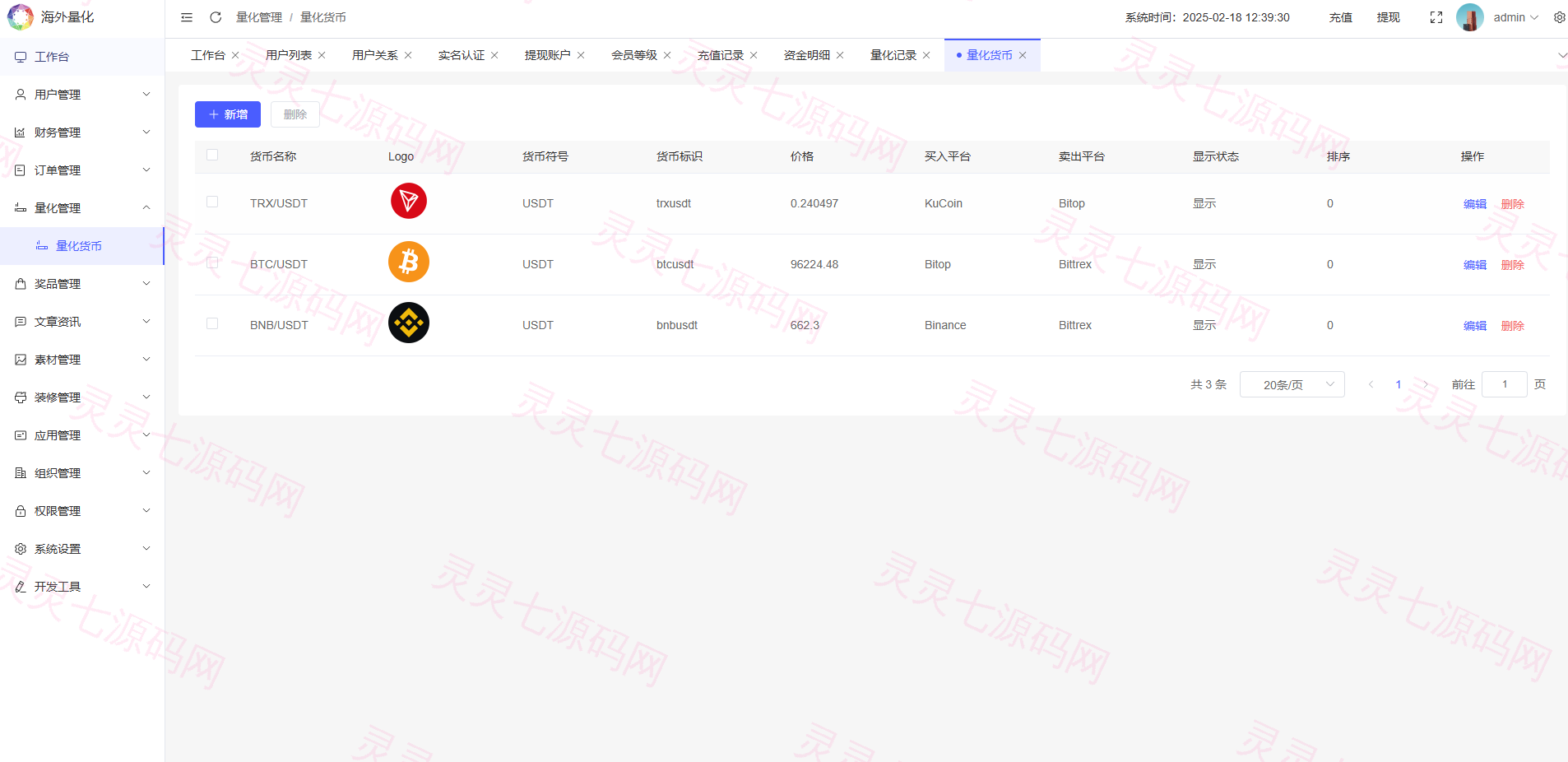Click the go-to page number input
Screen dimensions: 1568x762
point(1505,384)
